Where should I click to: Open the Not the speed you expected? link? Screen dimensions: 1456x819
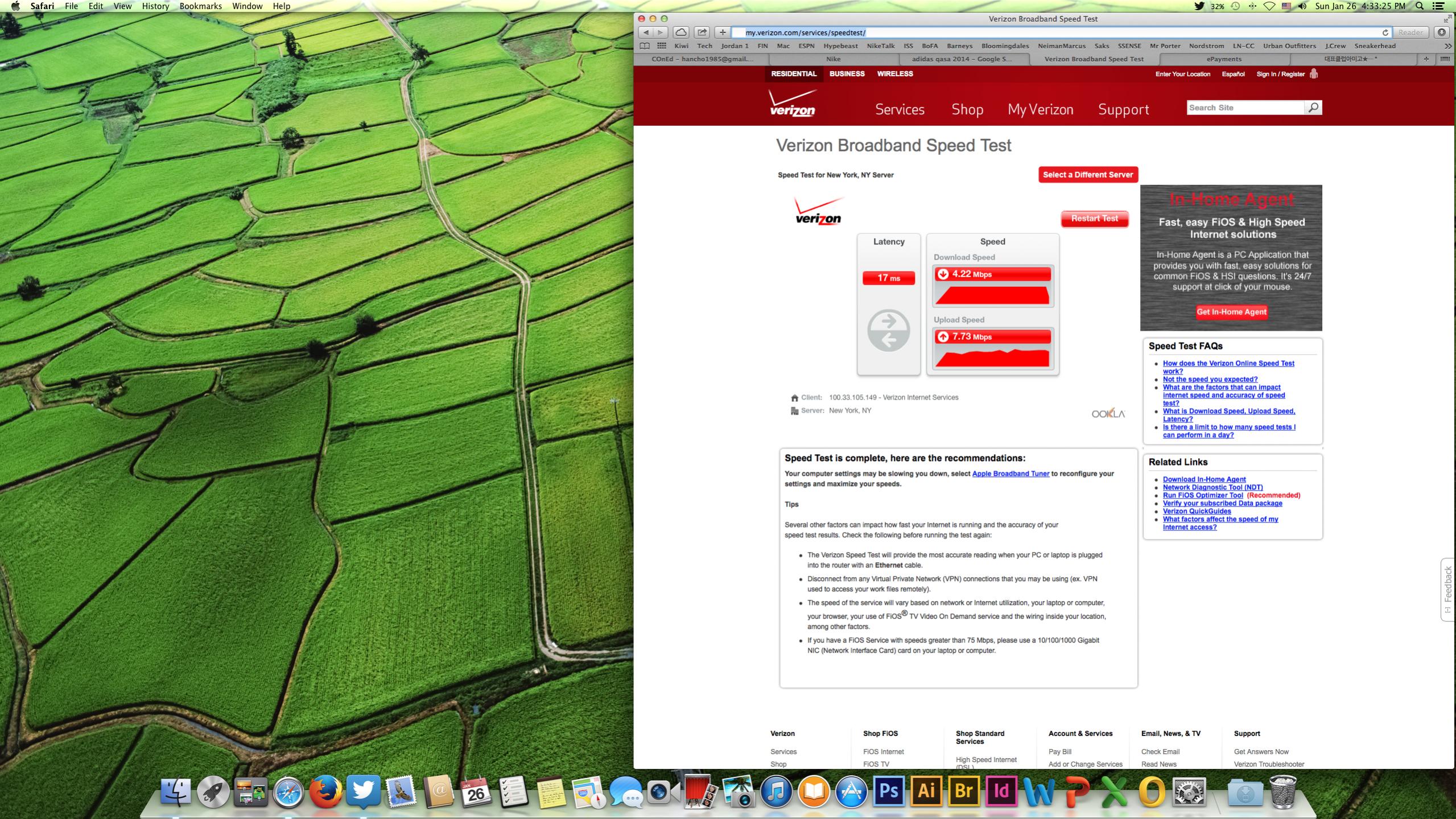1210,379
